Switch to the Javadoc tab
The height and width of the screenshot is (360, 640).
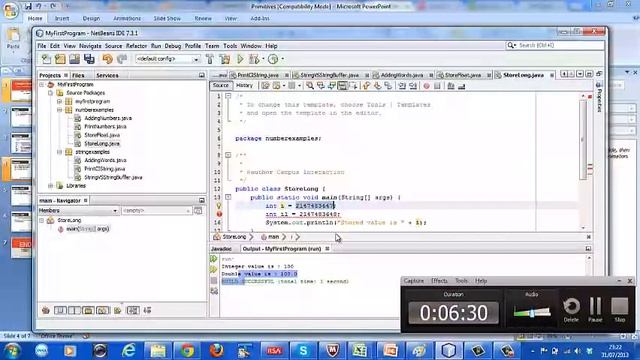(x=221, y=249)
